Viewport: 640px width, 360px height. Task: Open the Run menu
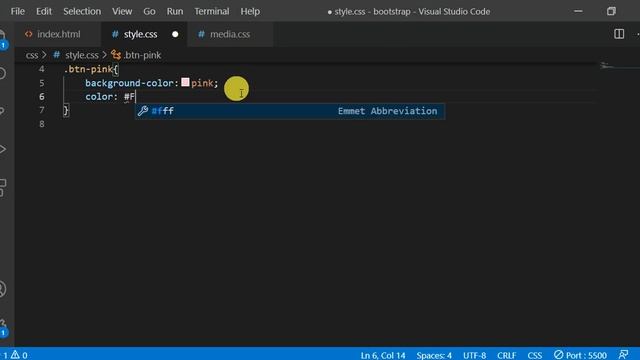click(x=175, y=11)
